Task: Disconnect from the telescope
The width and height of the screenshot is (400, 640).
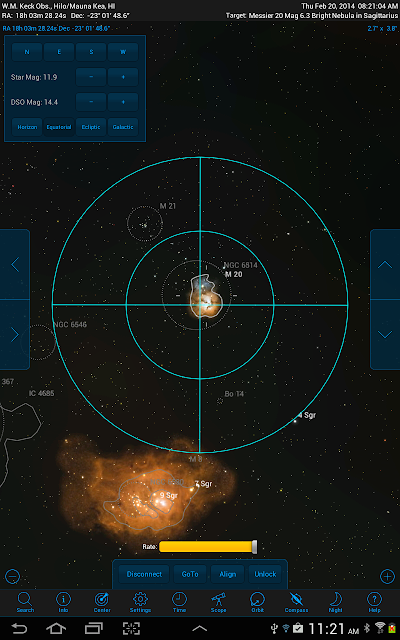Action: pos(144,574)
